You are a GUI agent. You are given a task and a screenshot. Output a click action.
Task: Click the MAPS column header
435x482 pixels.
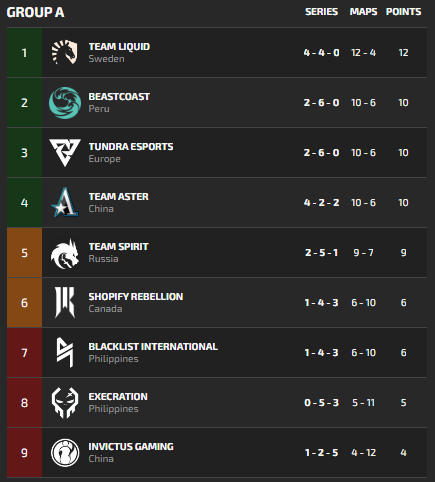pyautogui.click(x=363, y=12)
